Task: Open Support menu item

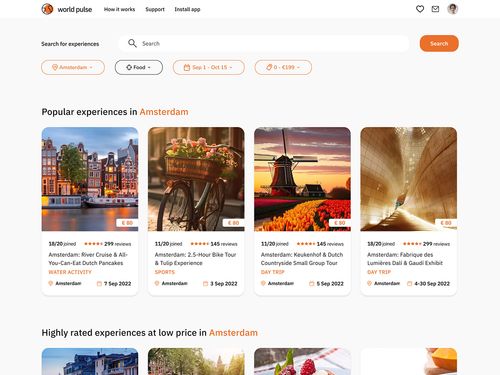Action: 155,9
